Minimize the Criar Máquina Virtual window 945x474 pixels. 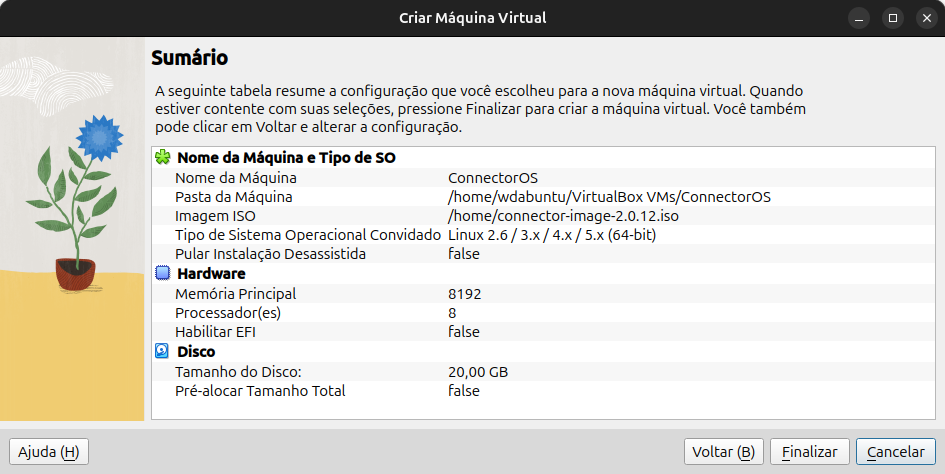click(x=859, y=18)
